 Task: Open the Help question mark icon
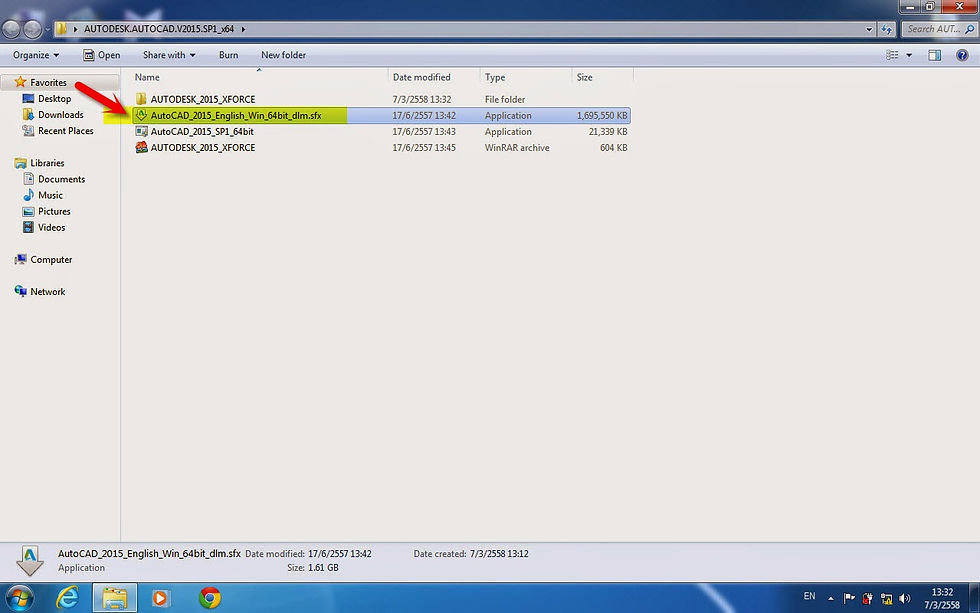[962, 55]
